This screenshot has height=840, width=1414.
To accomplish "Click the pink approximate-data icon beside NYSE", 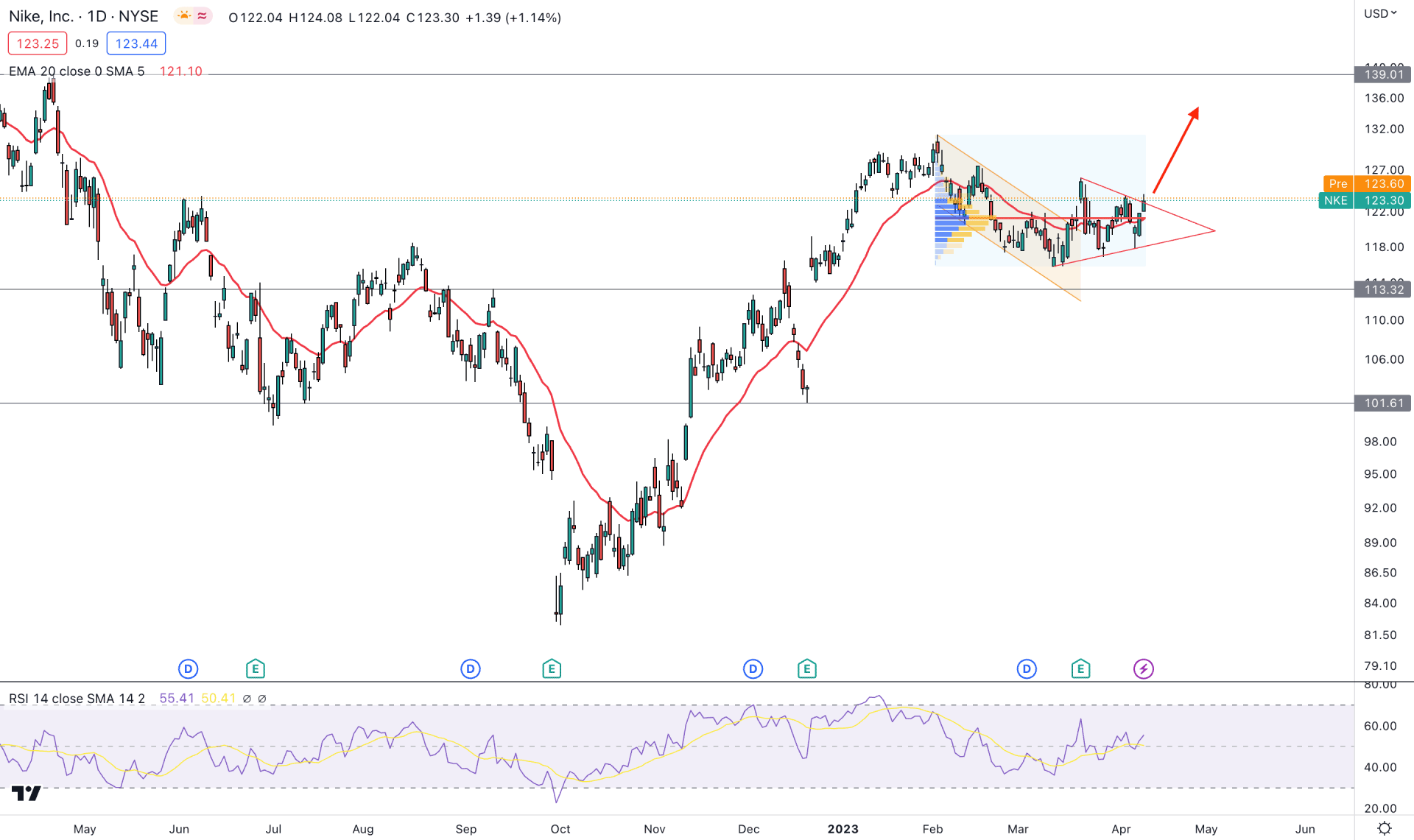I will [202, 16].
